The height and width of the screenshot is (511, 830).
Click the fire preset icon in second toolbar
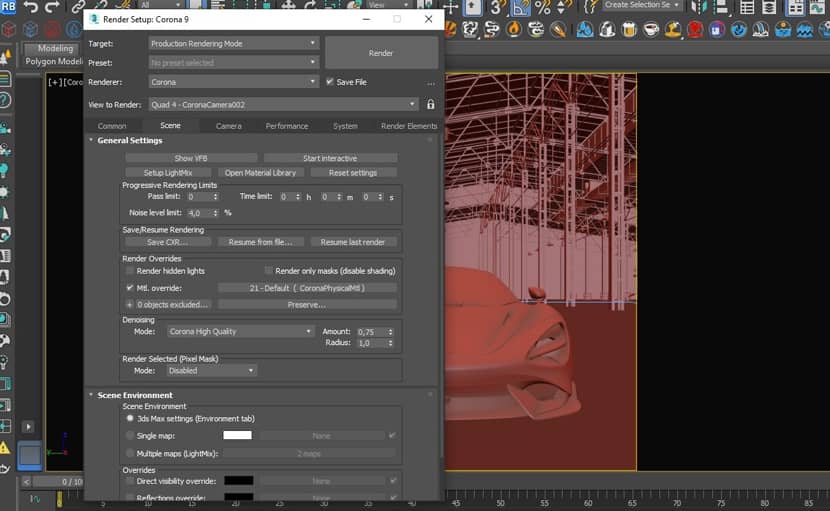(x=513, y=30)
